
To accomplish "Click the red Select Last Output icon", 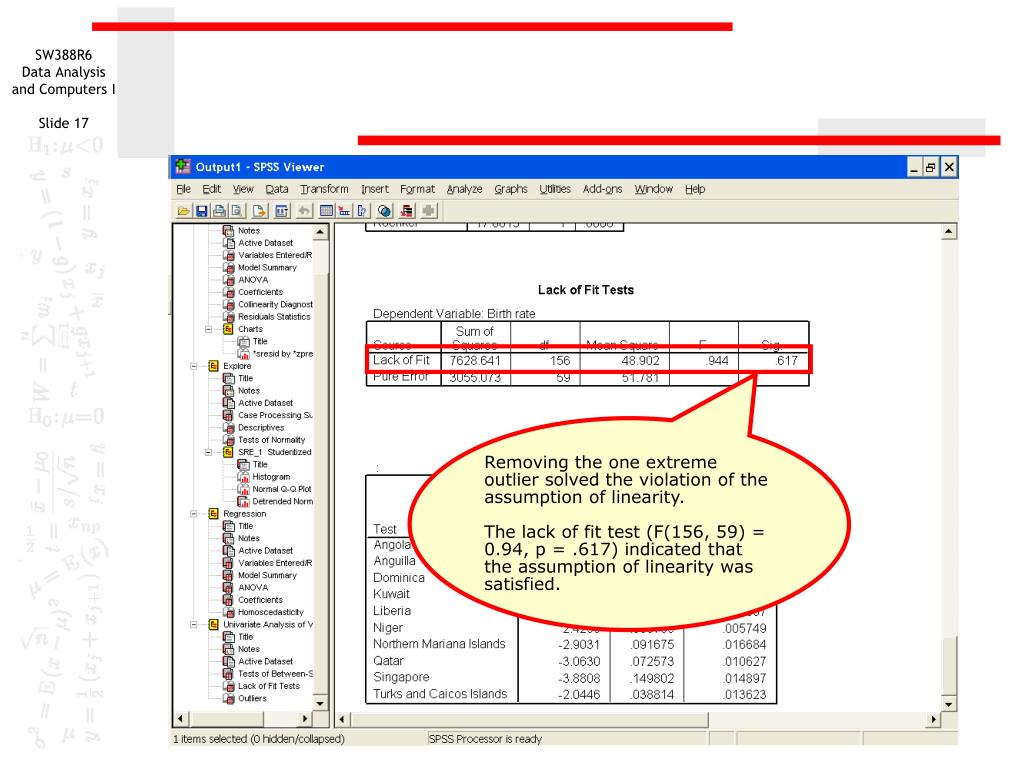I will click(407, 211).
